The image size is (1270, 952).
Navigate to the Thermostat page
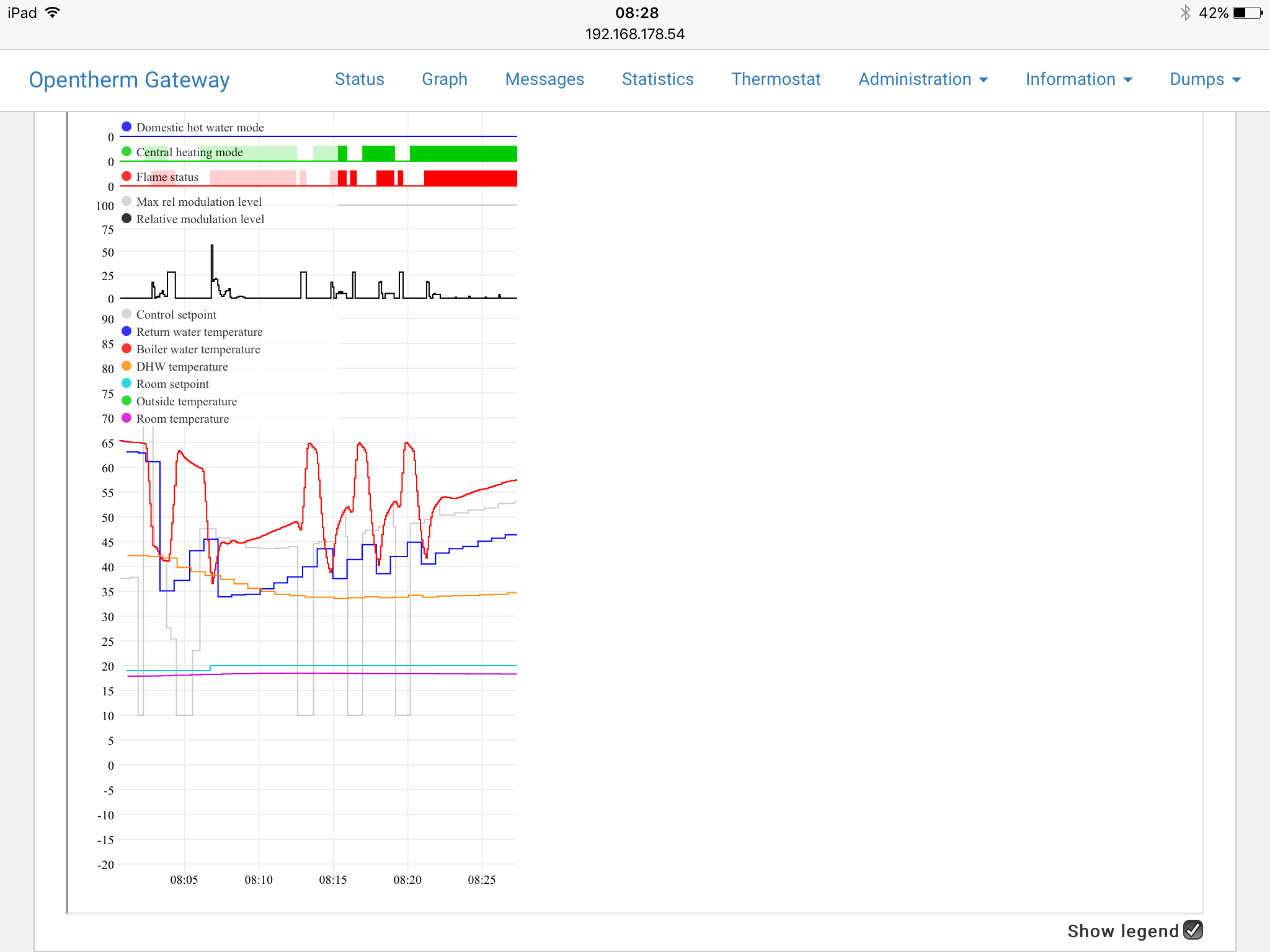pos(776,79)
